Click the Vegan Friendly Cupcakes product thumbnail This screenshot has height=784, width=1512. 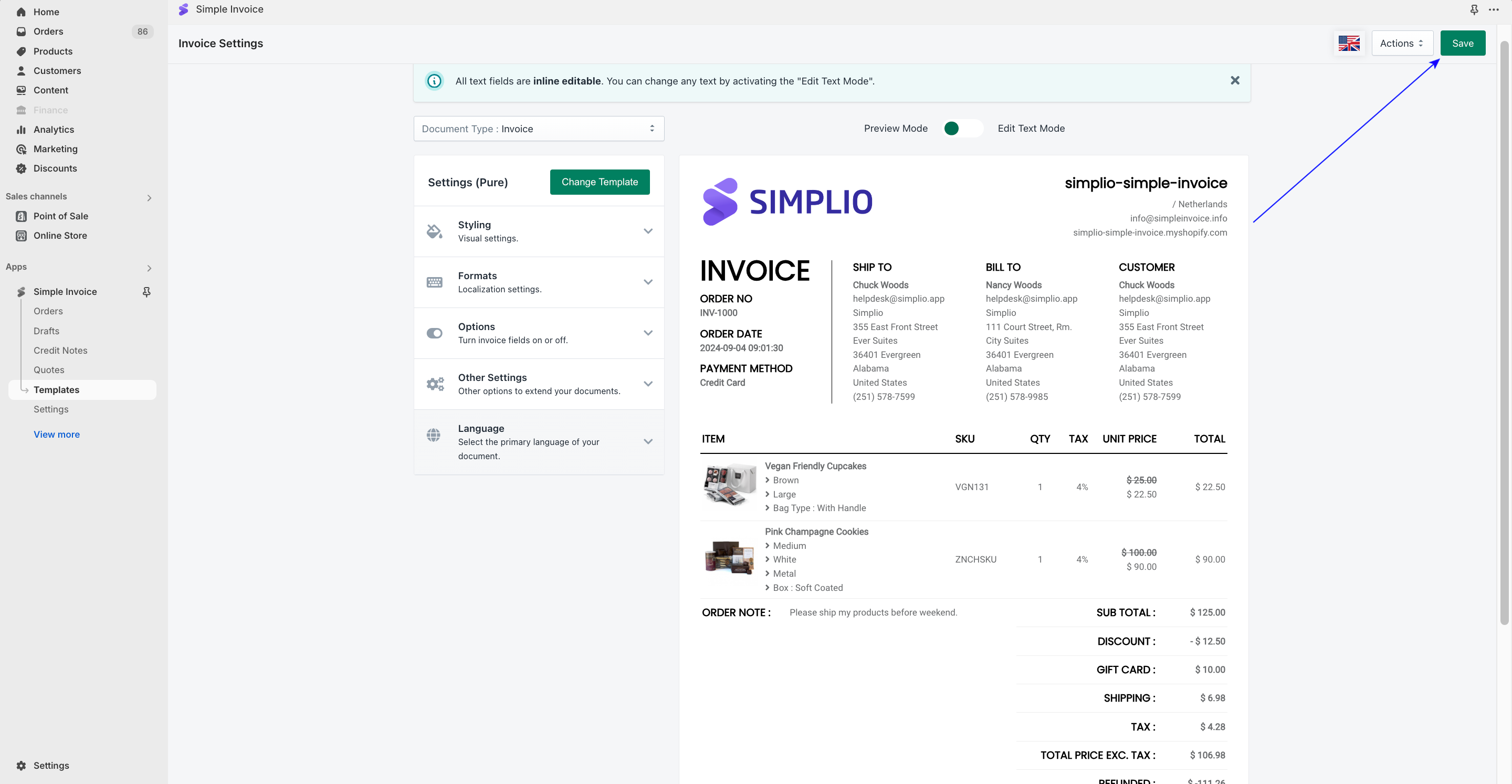[x=730, y=485]
